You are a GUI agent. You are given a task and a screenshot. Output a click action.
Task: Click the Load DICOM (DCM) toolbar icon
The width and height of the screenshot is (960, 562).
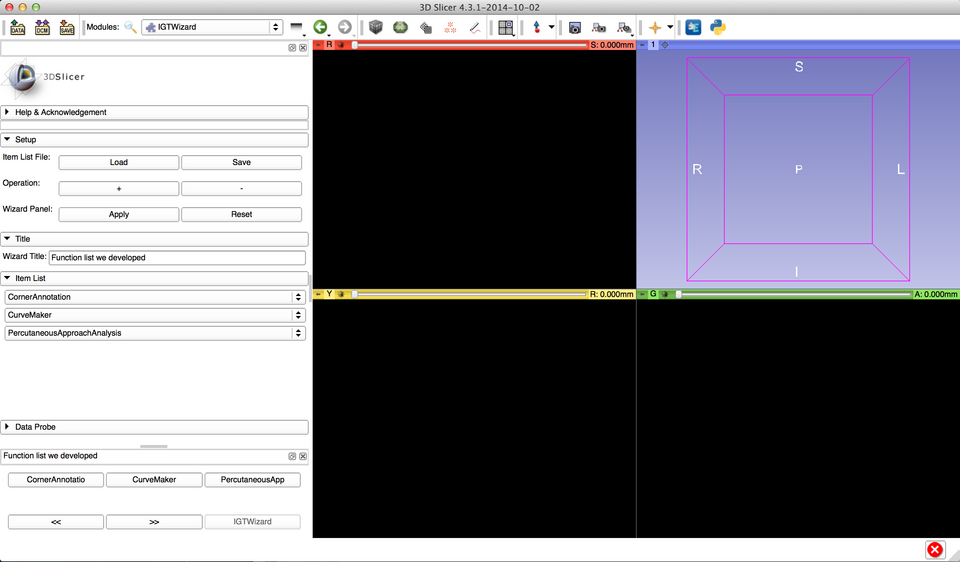click(x=43, y=27)
